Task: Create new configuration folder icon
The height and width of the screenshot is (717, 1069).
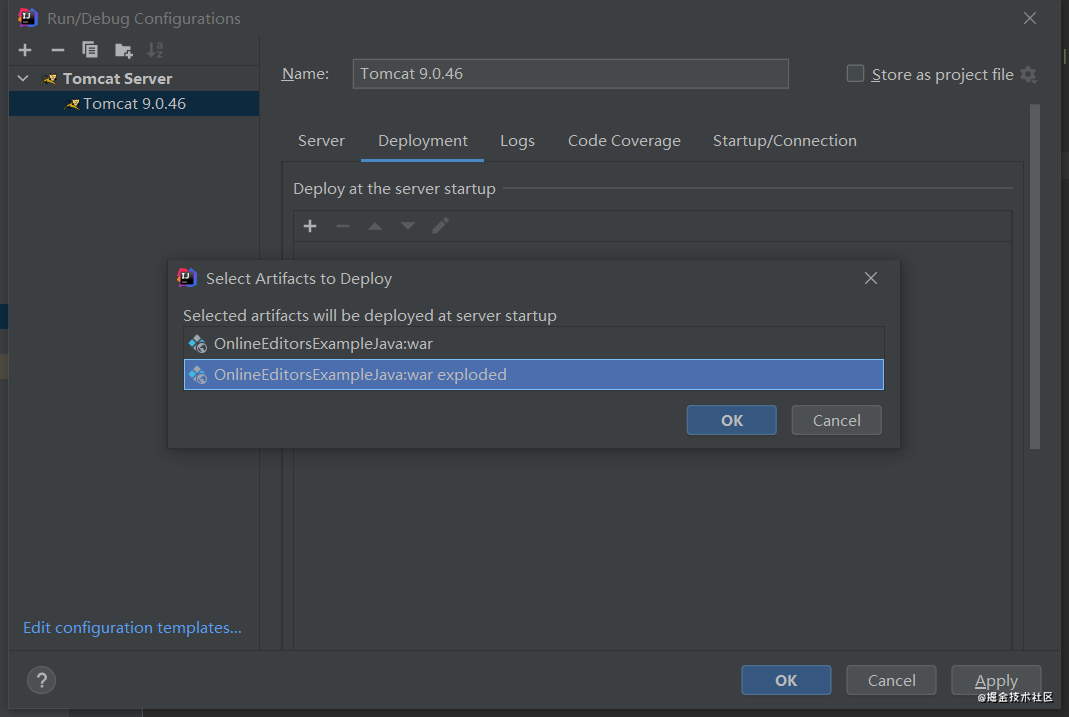Action: pos(123,50)
